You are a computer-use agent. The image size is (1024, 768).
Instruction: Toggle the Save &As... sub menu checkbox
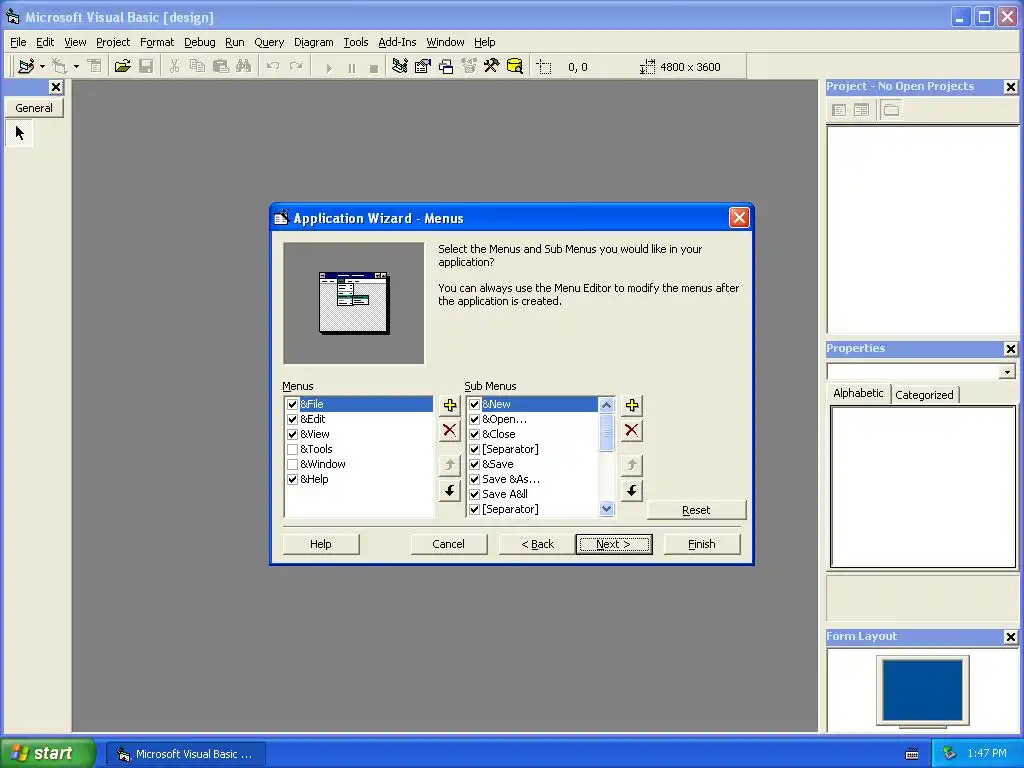tap(475, 479)
